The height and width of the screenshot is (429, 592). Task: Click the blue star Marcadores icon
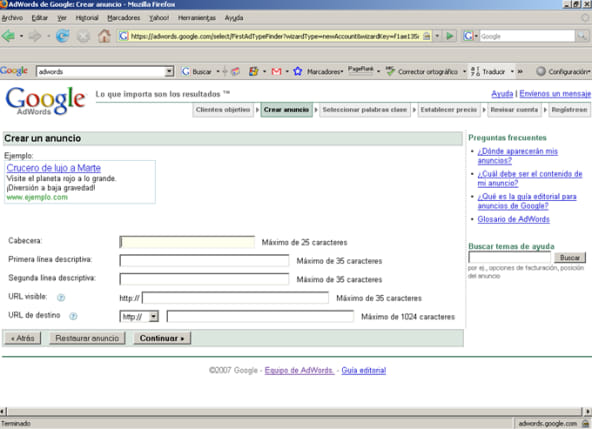coord(298,71)
